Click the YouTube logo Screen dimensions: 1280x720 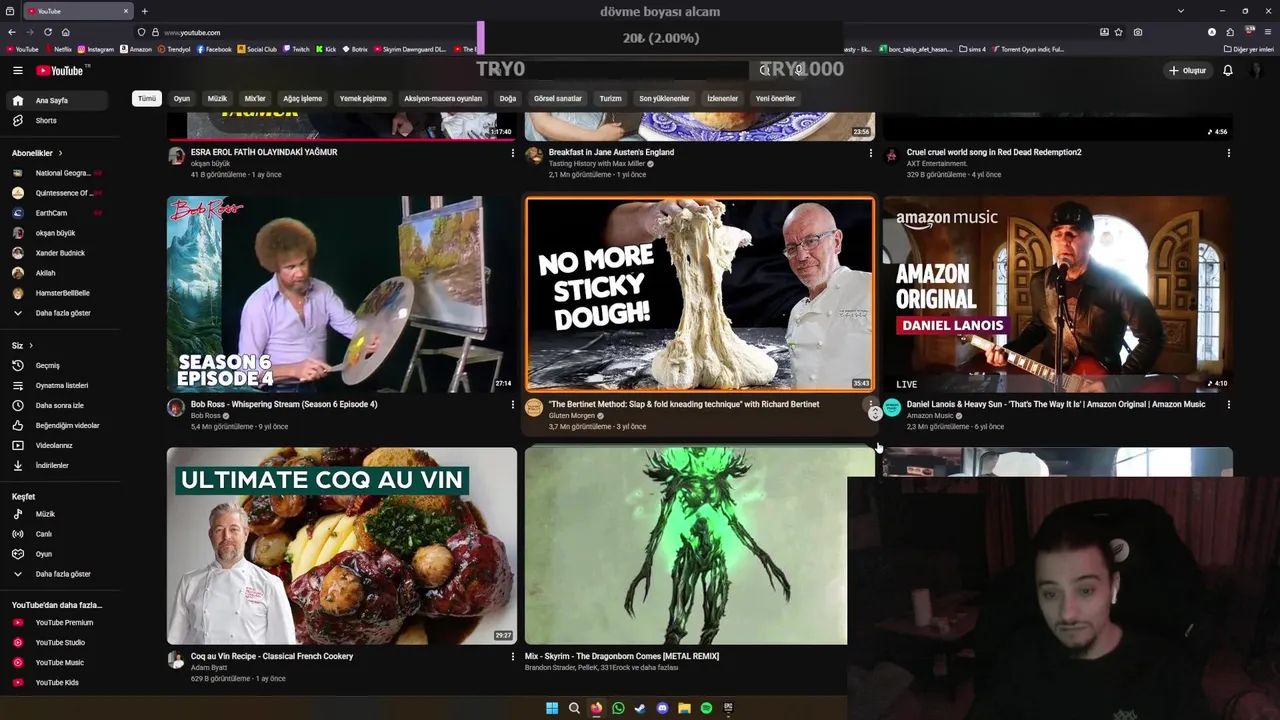click(x=62, y=70)
